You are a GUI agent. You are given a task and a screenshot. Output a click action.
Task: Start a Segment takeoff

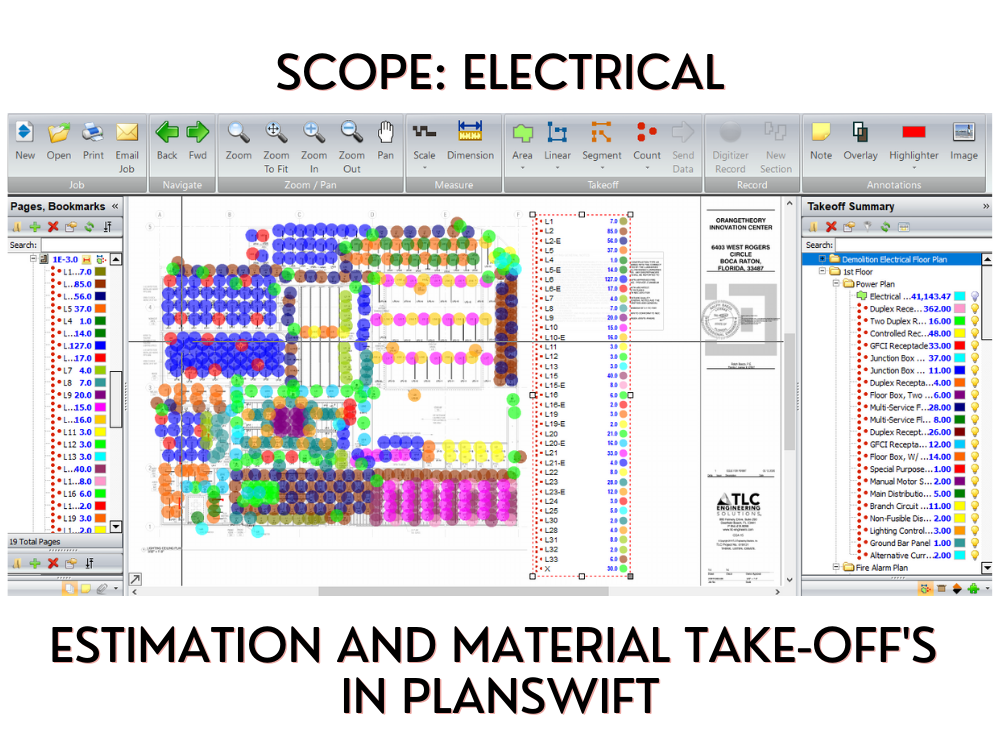click(x=601, y=132)
